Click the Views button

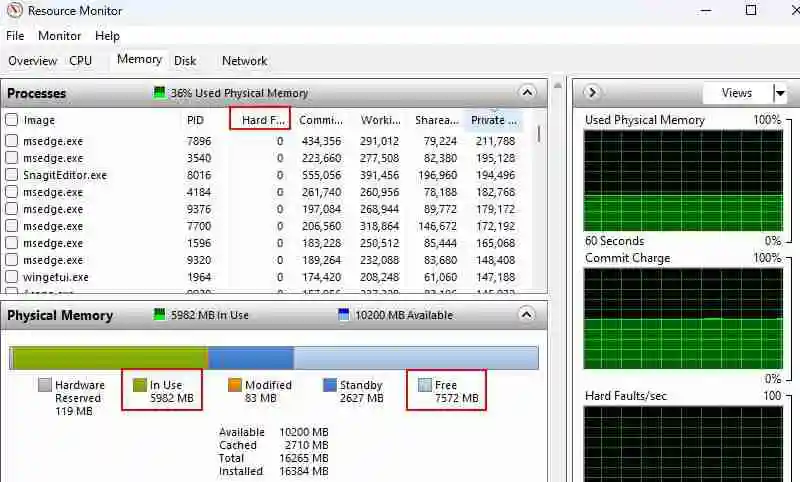point(737,93)
